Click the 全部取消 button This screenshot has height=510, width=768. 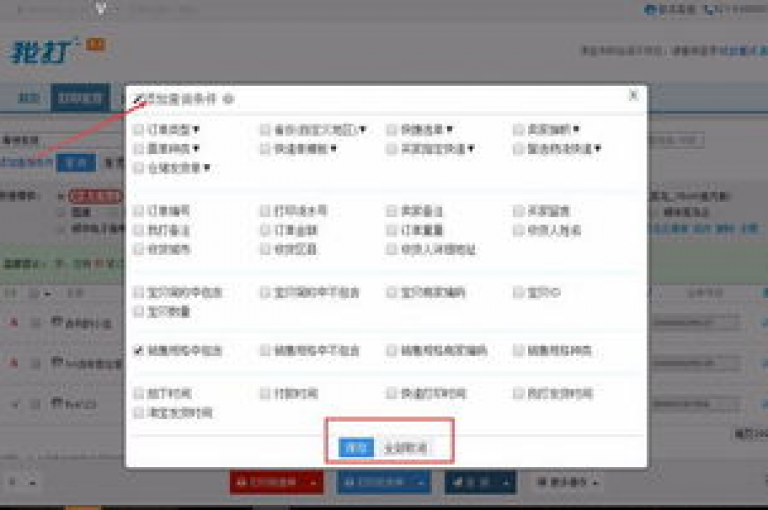point(406,448)
